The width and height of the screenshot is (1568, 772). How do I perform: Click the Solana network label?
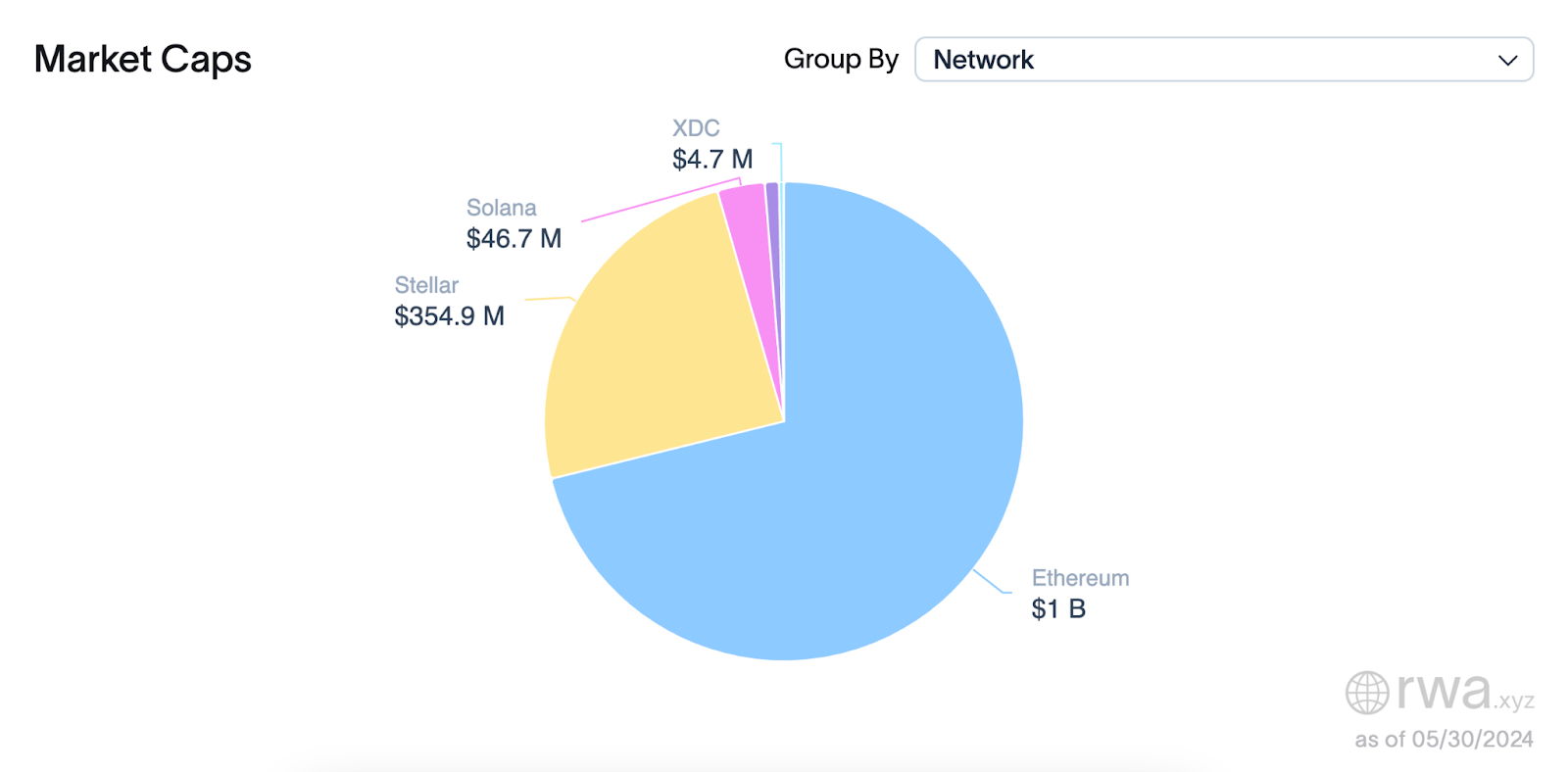click(x=501, y=208)
